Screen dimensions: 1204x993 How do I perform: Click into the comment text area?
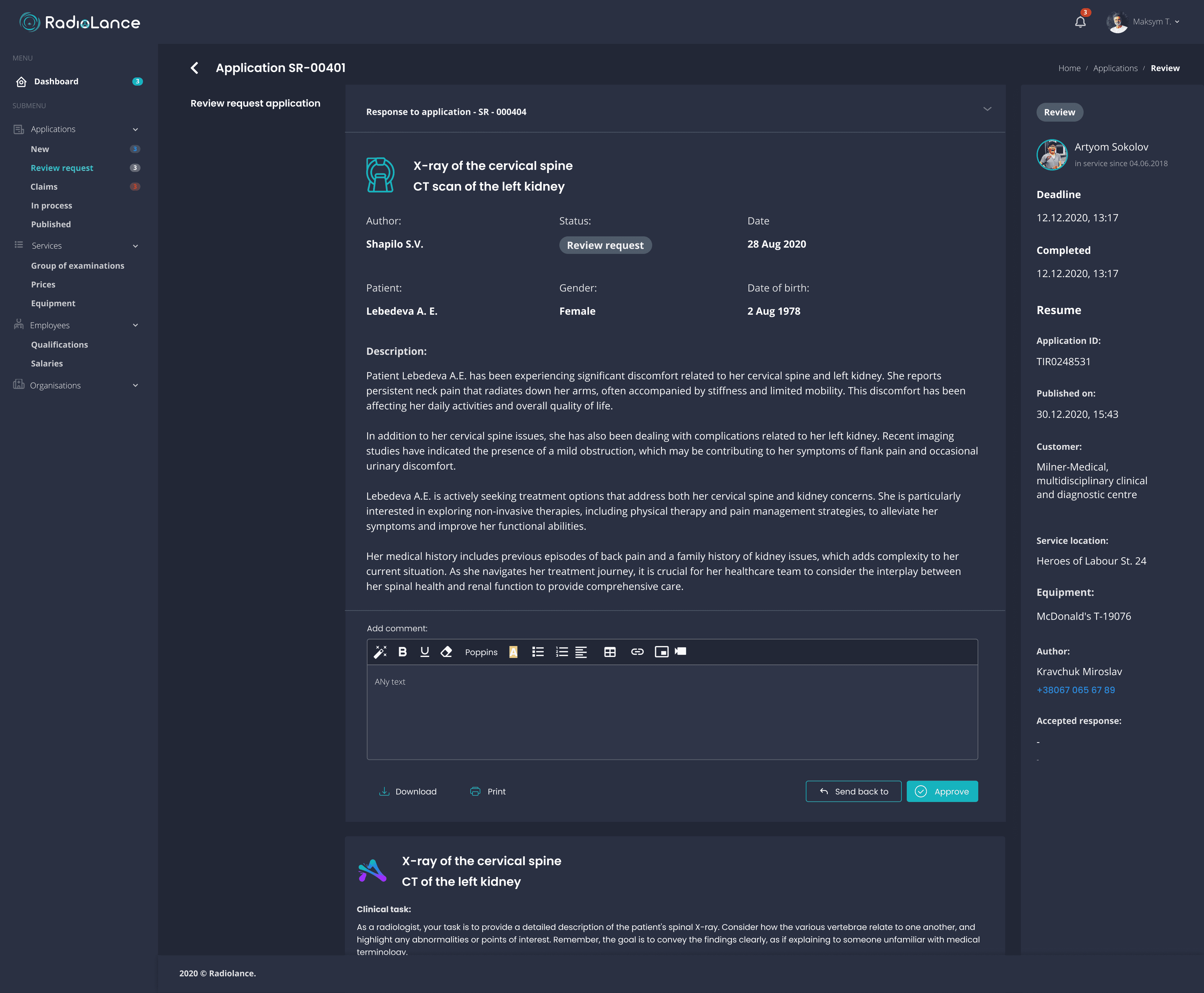[x=672, y=712]
